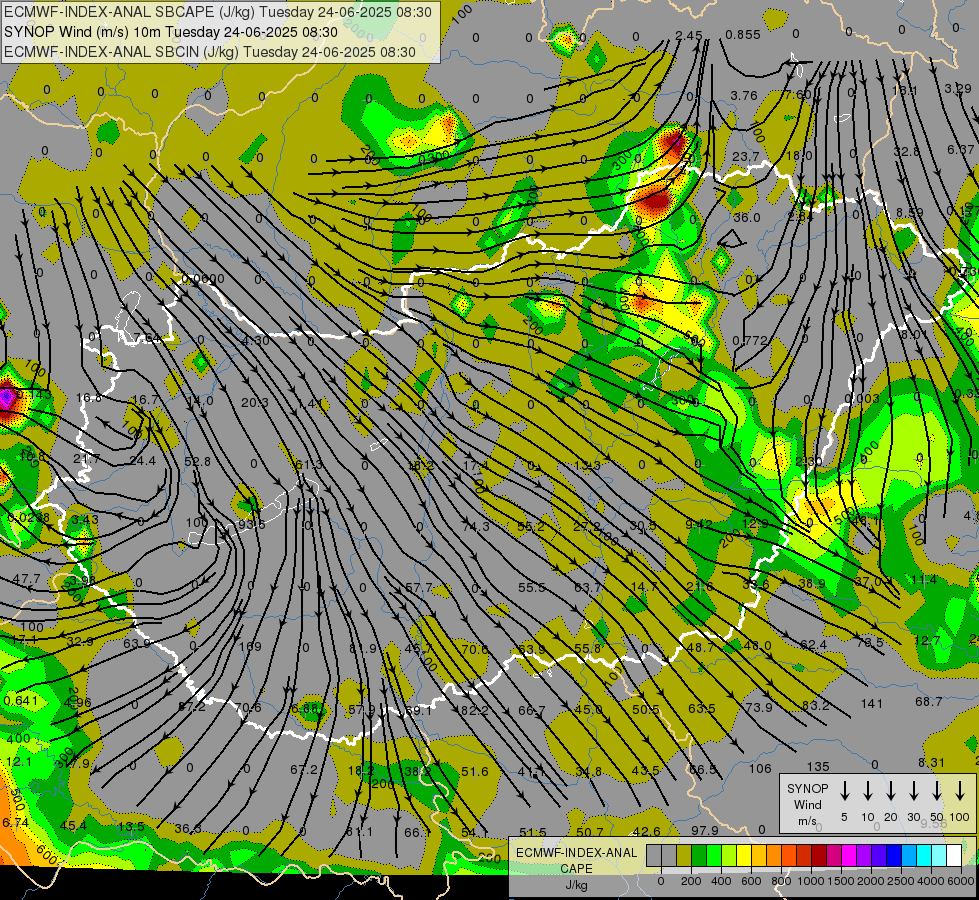Click the map value '3.43'
Viewport: 979px width, 900px height.
pyautogui.click(x=84, y=519)
